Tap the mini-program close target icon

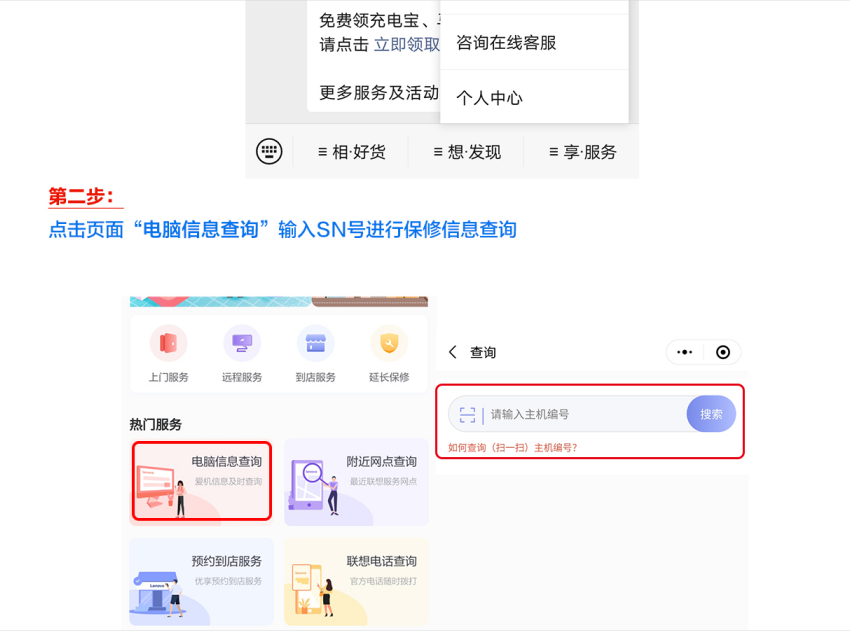[723, 352]
